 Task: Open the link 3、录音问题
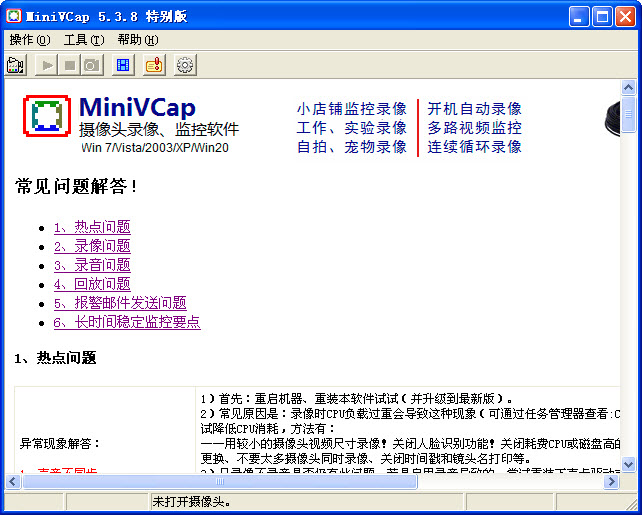click(92, 265)
